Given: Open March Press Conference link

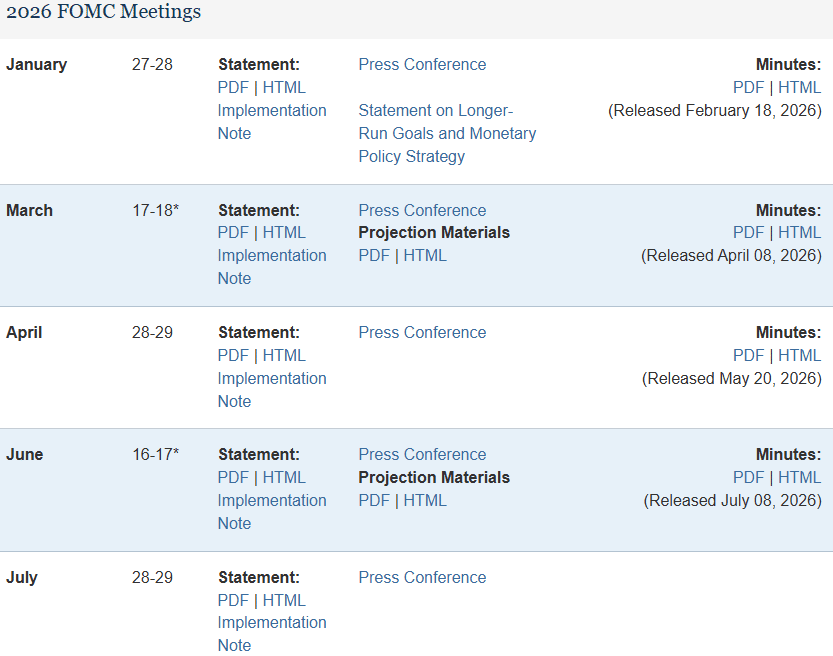Looking at the screenshot, I should click(x=422, y=210).
